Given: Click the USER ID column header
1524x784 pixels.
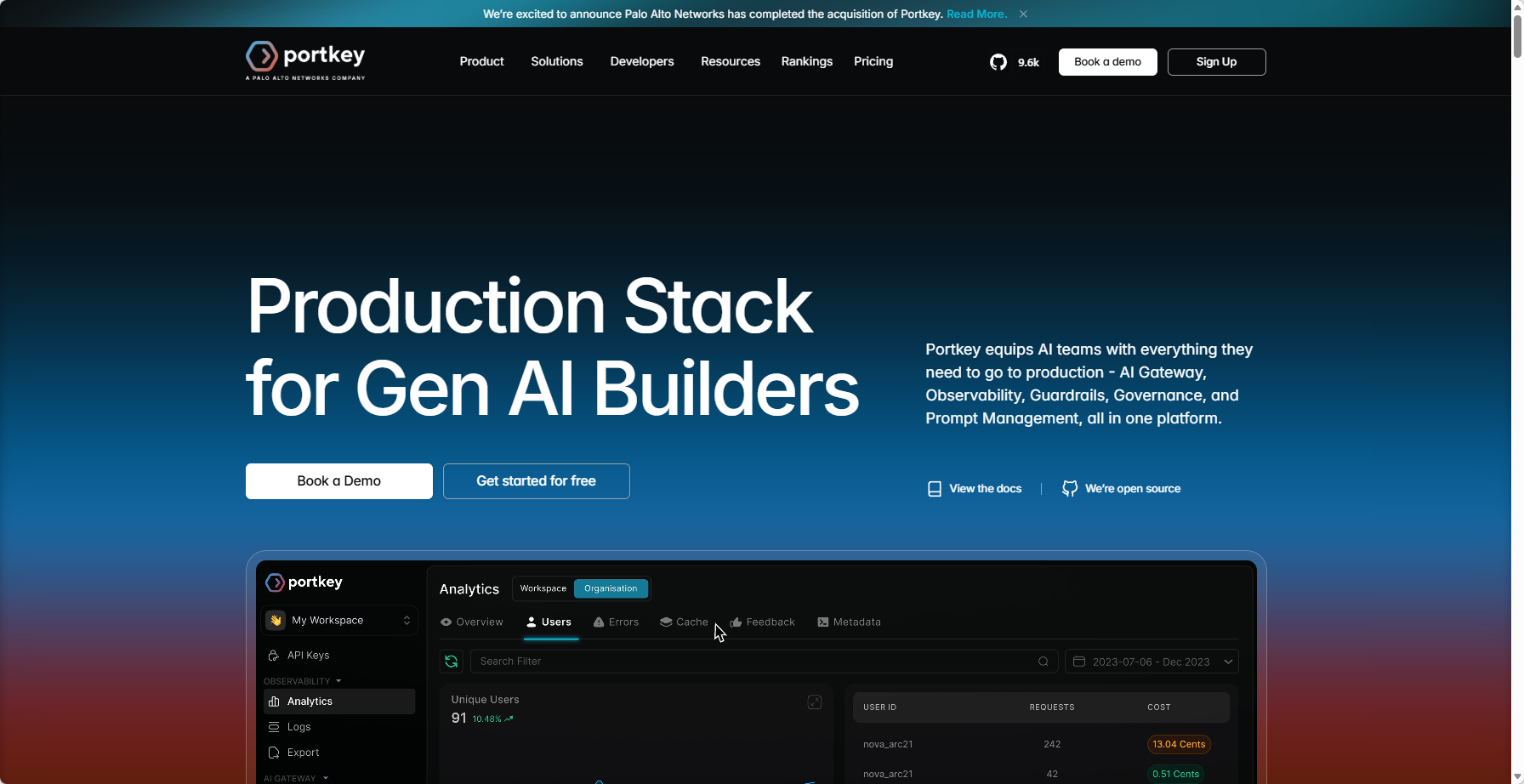Looking at the screenshot, I should pos(879,707).
